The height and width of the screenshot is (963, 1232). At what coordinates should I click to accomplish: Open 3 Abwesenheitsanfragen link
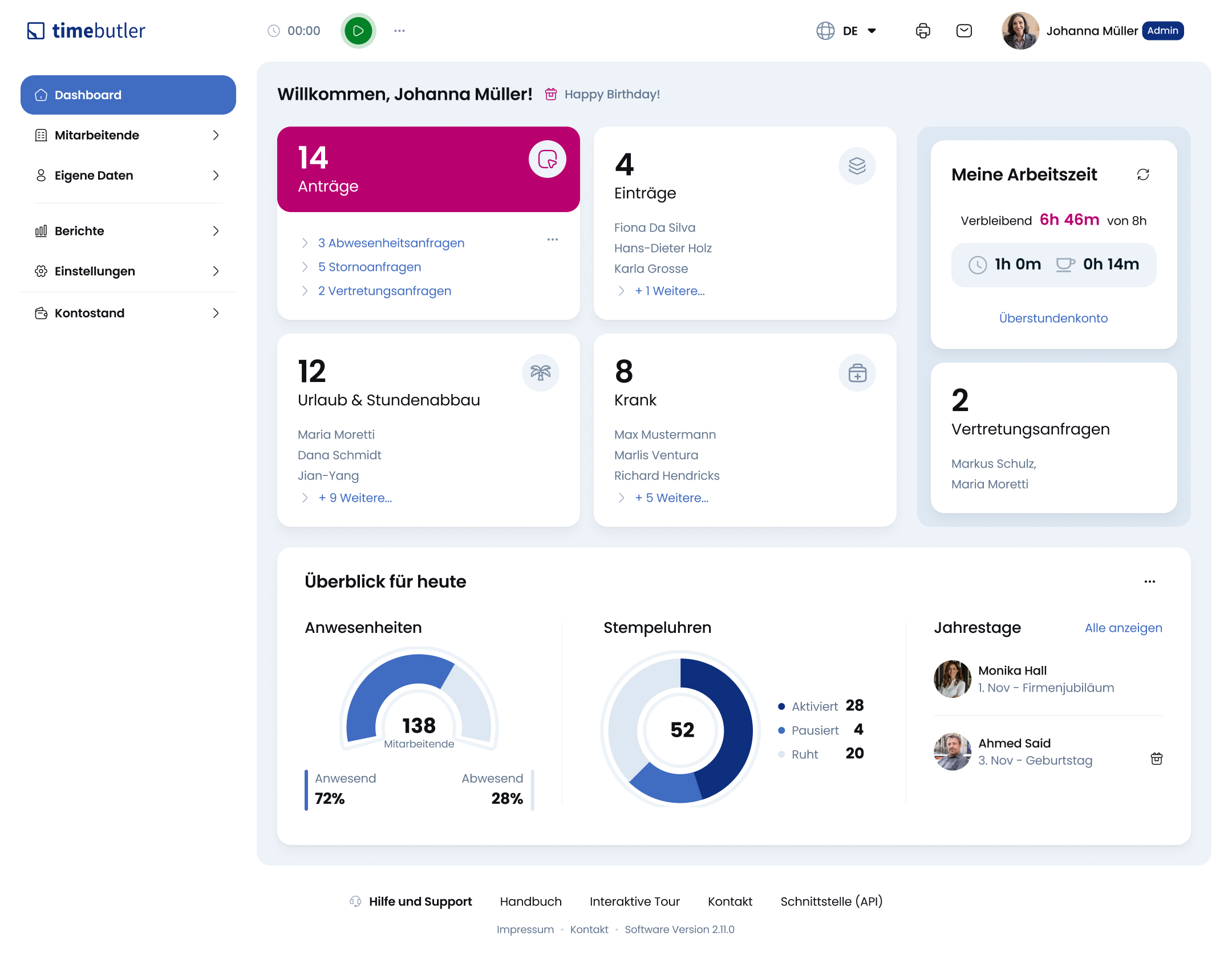[x=391, y=243]
